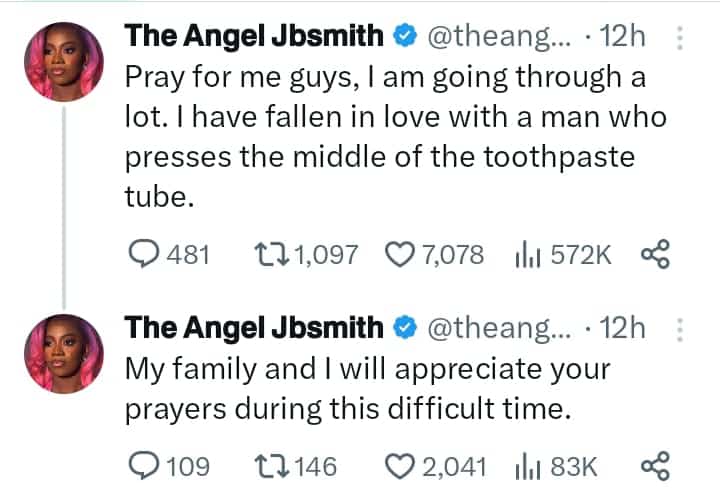Open The Angel Jbsmith name on second tweet
720x489 pixels.
click(252, 327)
